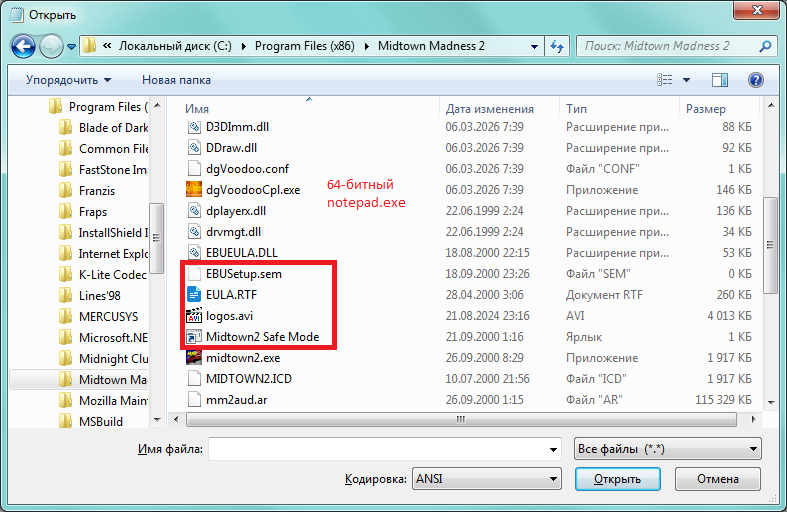The width and height of the screenshot is (787, 512).
Task: Toggle the preview pane icon
Action: click(x=719, y=80)
